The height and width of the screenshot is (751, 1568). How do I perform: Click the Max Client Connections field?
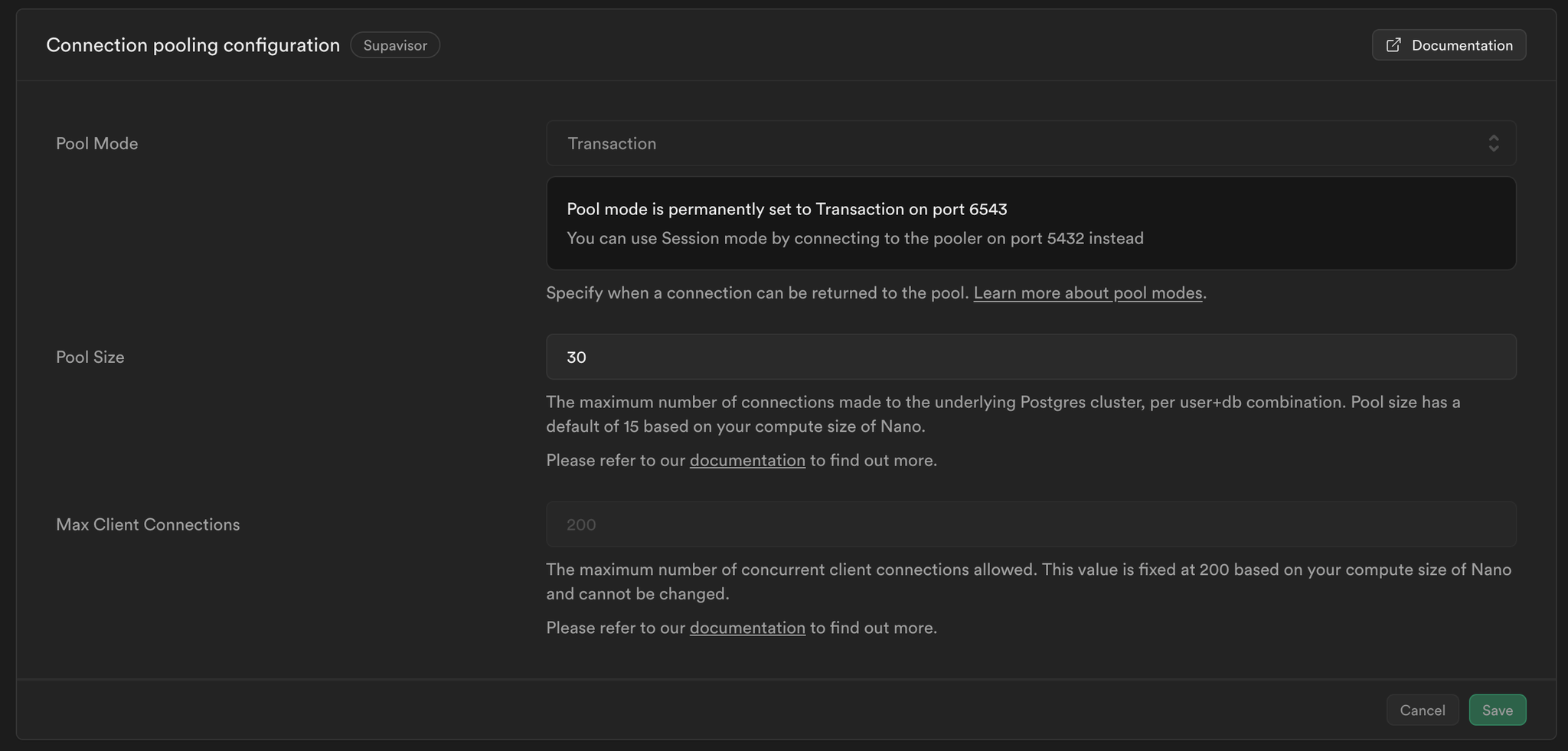1031,524
